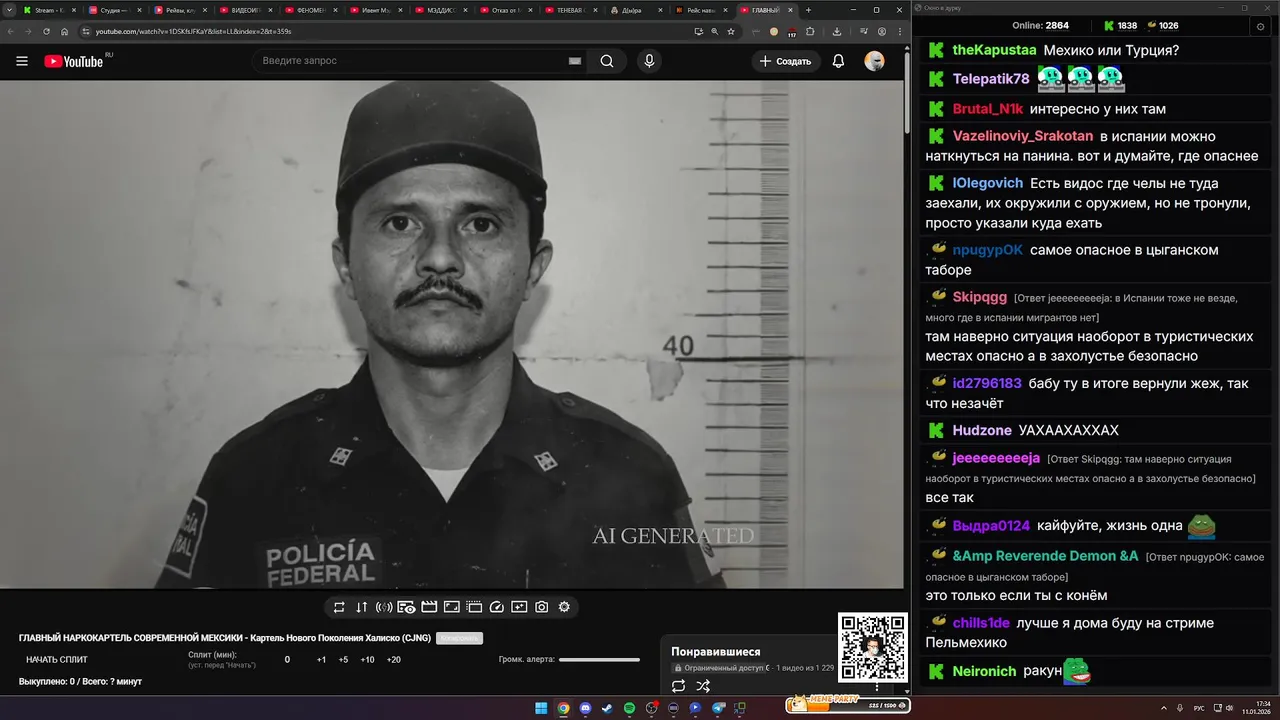Viewport: 1280px width, 720px height.
Task: Click the clapperboard icon in the extension toolbar
Action: pos(429,607)
